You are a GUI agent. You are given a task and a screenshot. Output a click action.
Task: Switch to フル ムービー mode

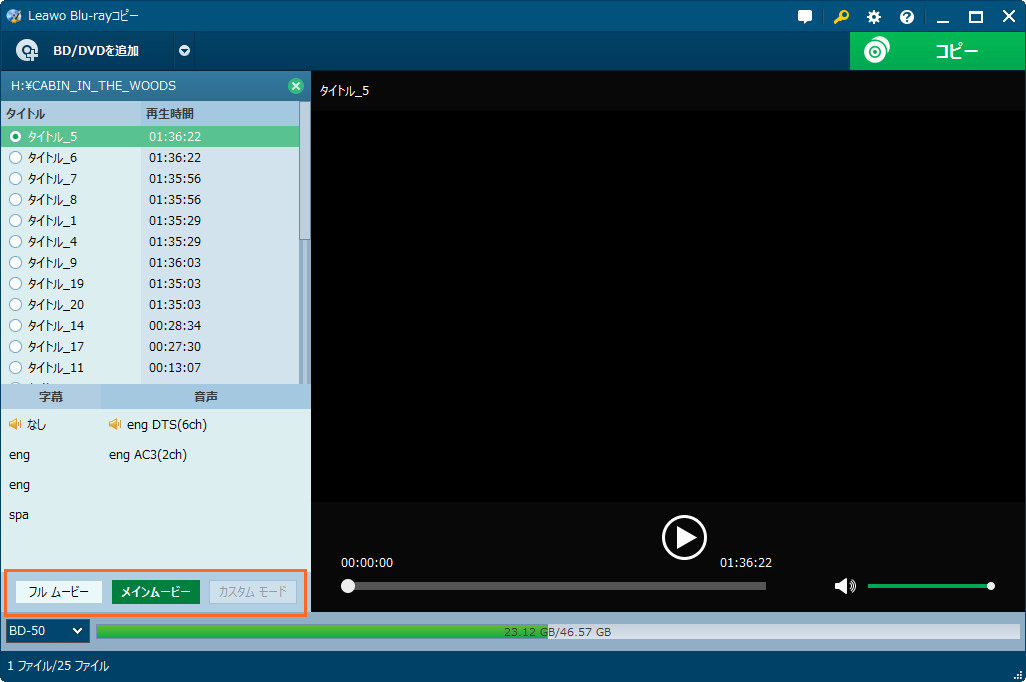coord(59,592)
